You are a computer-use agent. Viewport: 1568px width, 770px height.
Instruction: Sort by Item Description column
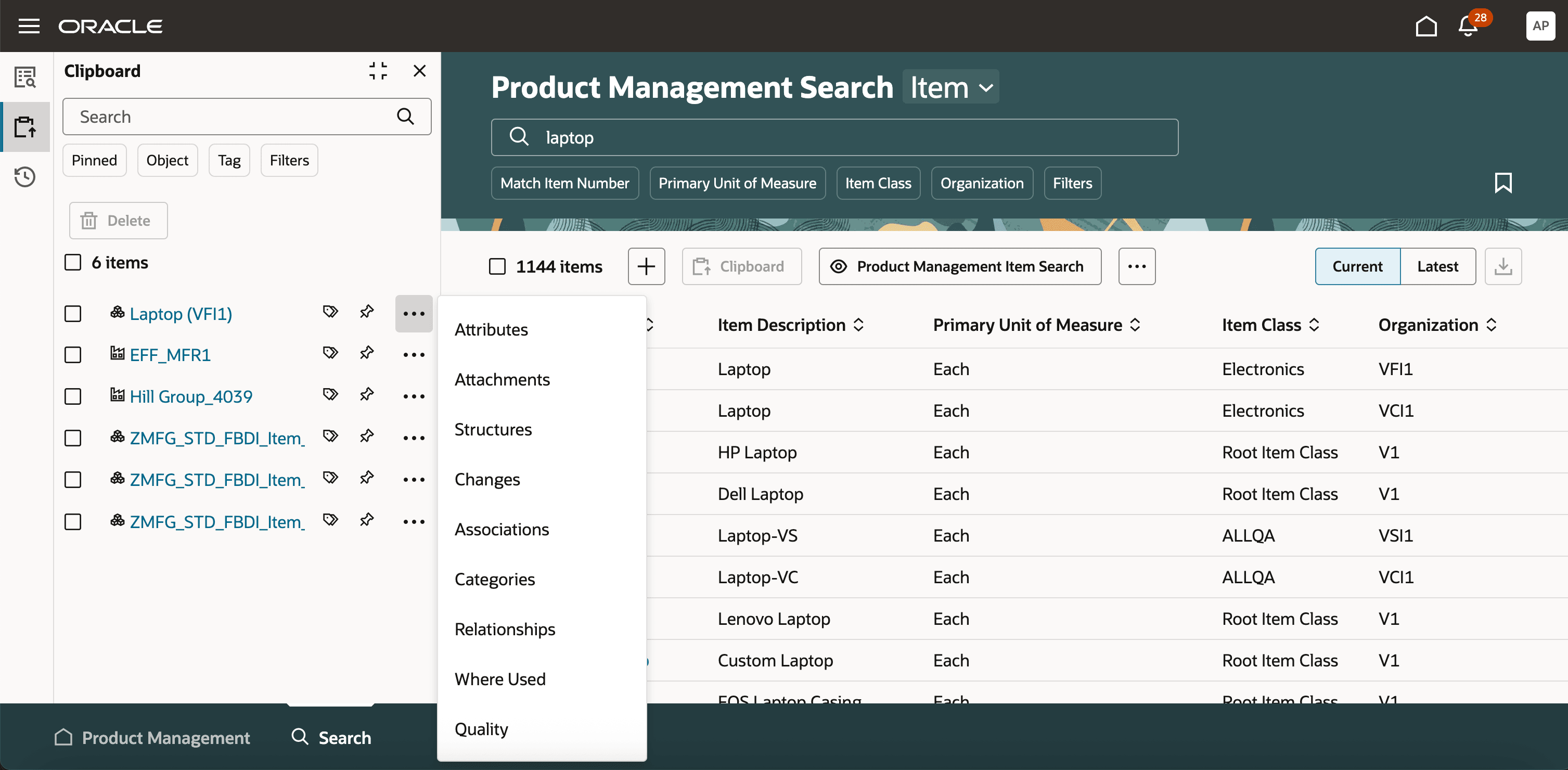(x=858, y=325)
